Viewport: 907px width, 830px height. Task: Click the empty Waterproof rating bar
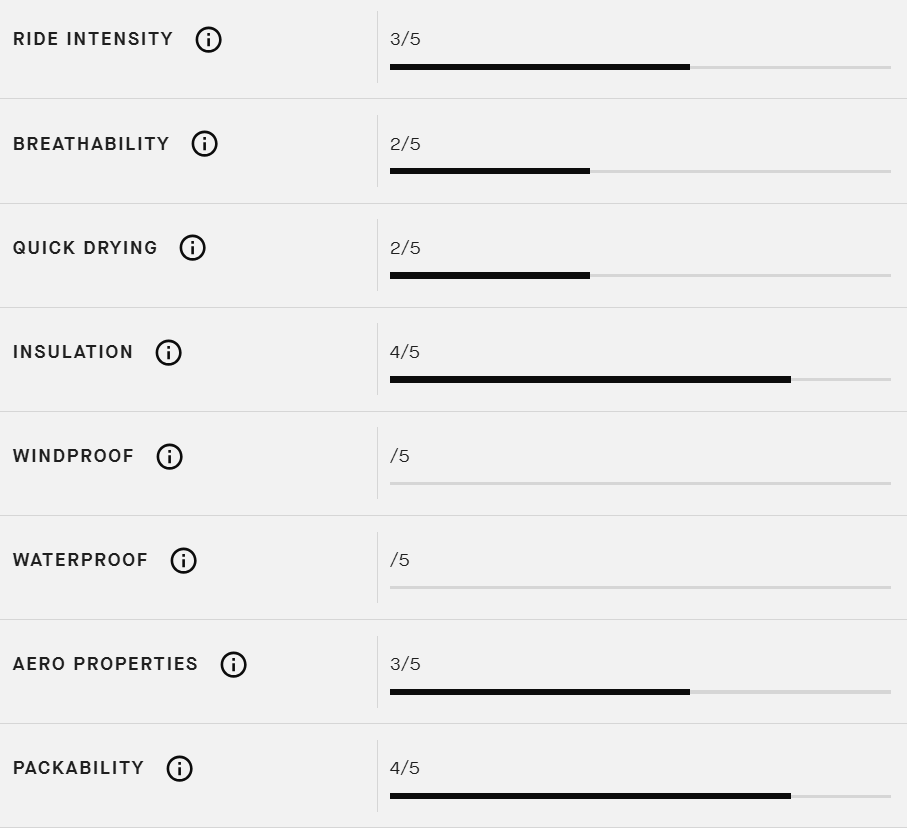point(640,588)
